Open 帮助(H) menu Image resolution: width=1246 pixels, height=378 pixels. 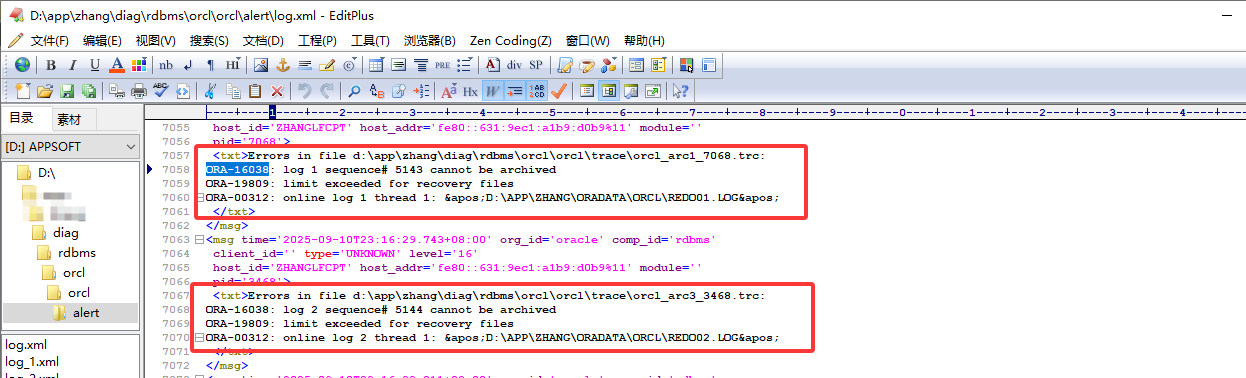tap(644, 41)
